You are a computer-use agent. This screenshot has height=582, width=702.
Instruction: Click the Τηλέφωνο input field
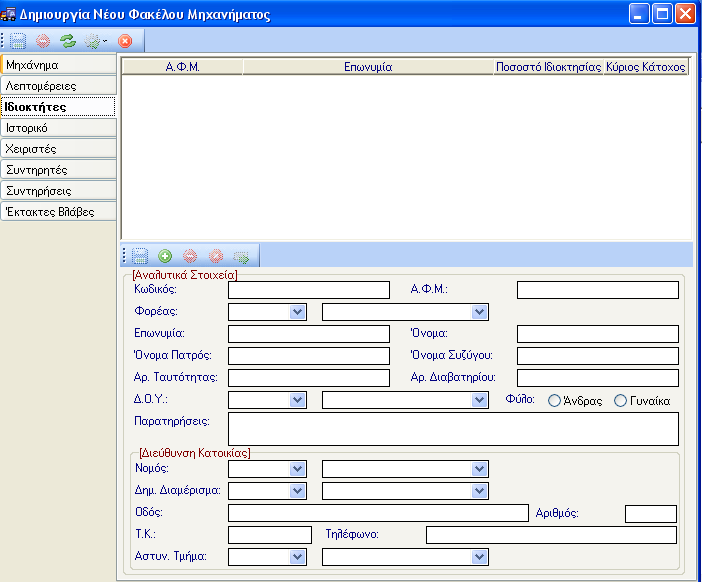pyautogui.click(x=551, y=535)
